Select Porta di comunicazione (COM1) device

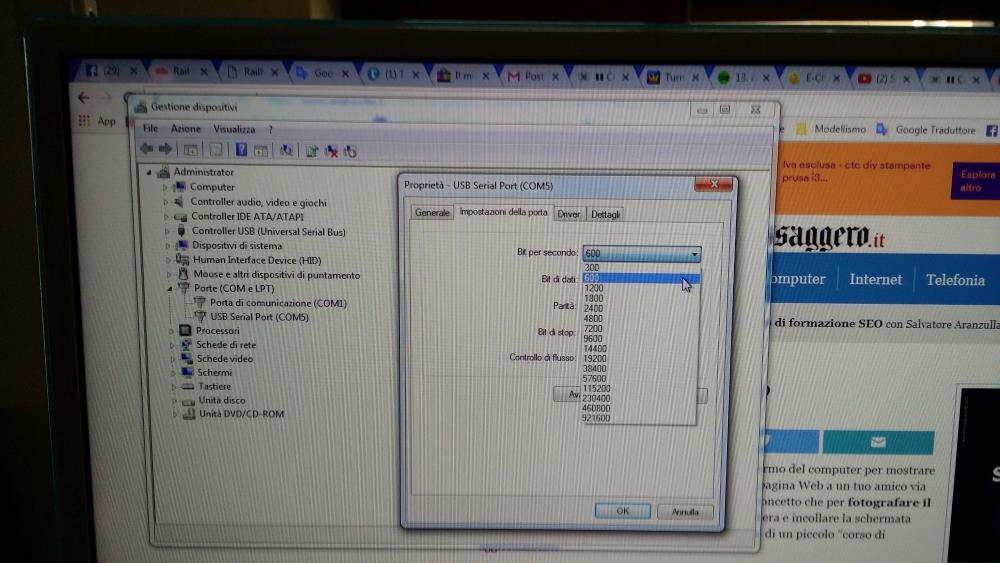[x=277, y=303]
